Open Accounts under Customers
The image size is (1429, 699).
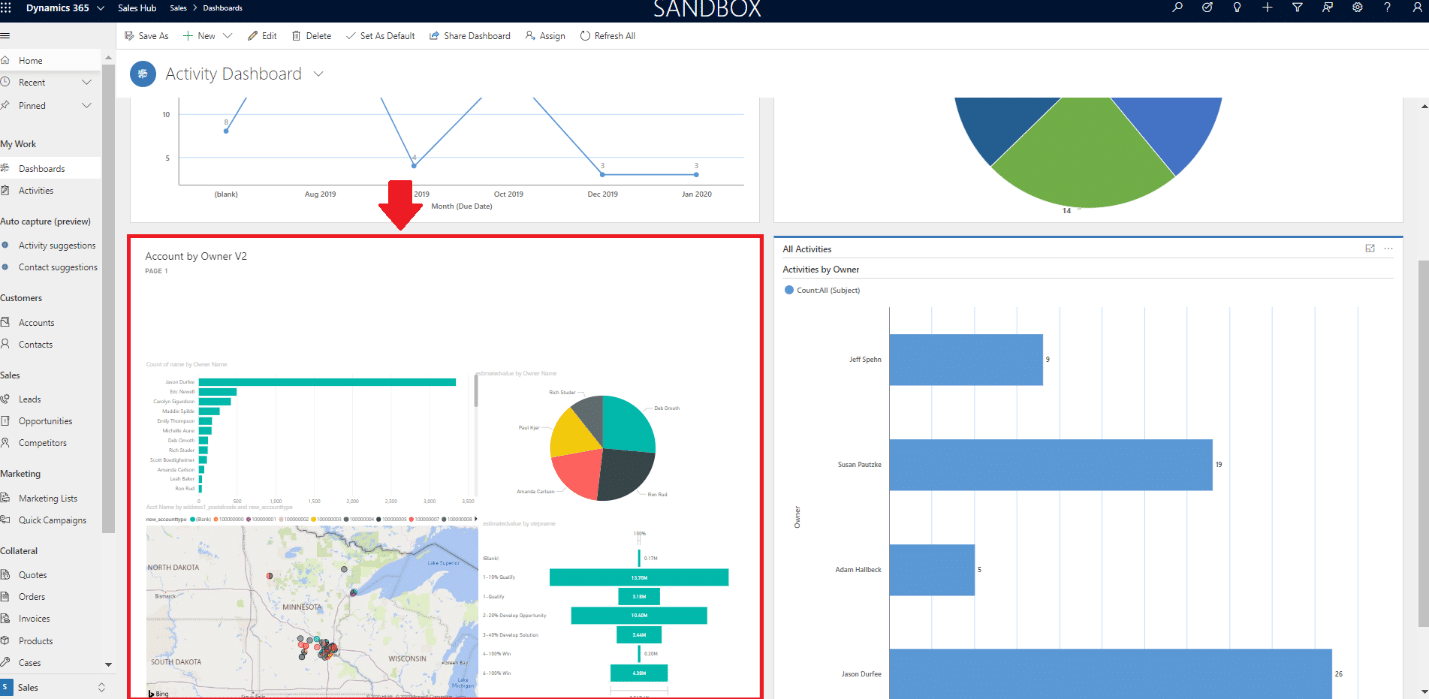(36, 323)
